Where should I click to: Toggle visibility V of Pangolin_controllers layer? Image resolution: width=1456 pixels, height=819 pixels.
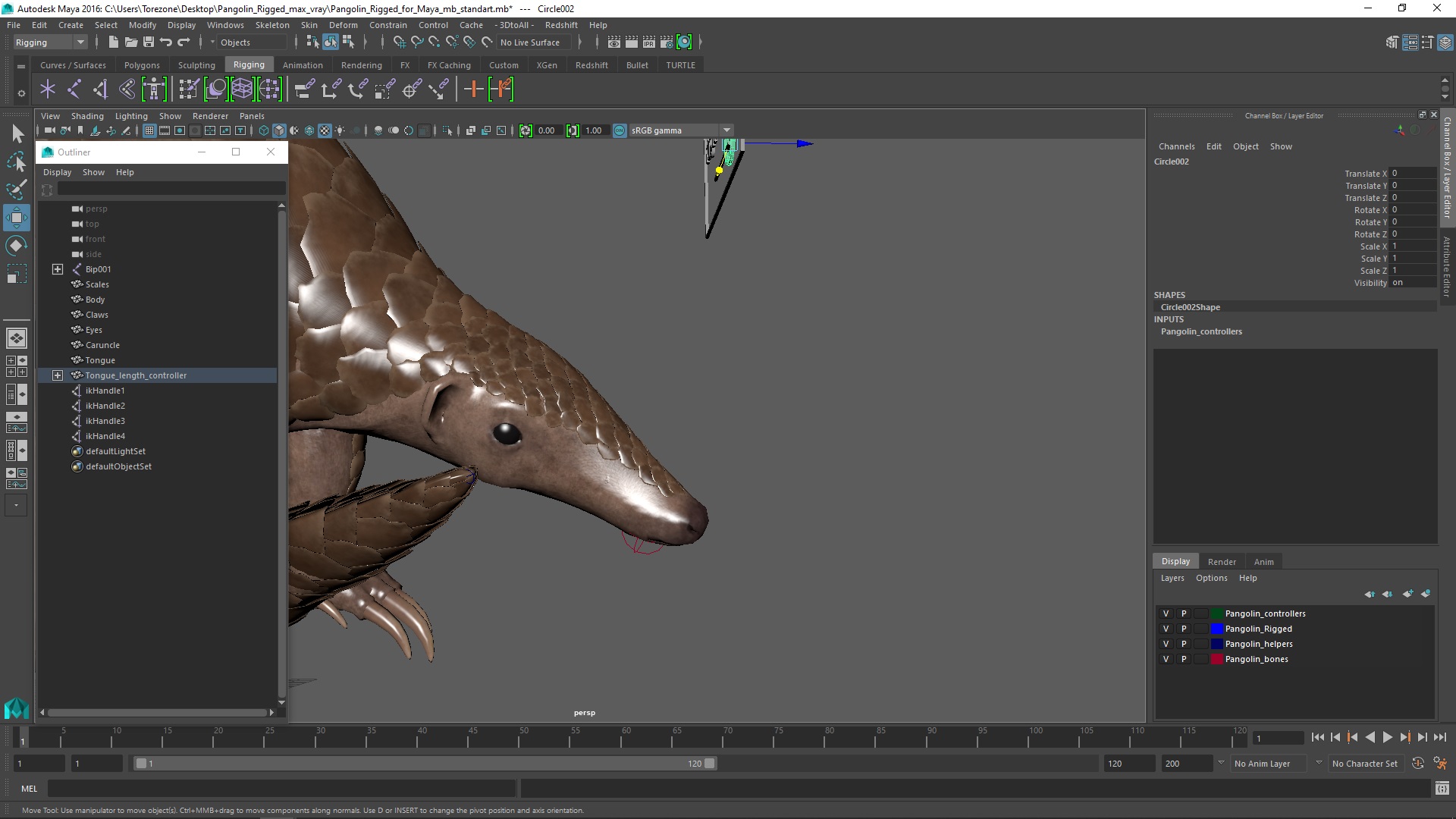click(x=1166, y=613)
